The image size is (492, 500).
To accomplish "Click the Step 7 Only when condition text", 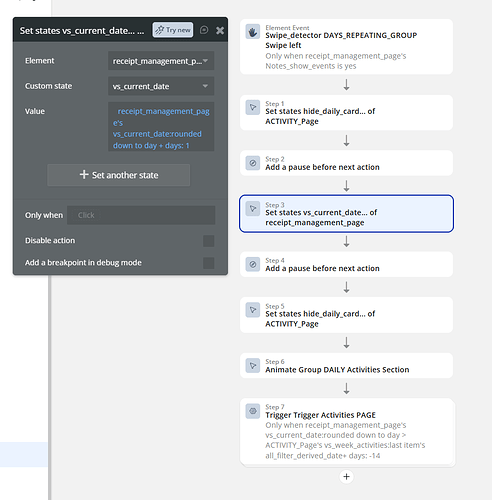I will pyautogui.click(x=345, y=440).
